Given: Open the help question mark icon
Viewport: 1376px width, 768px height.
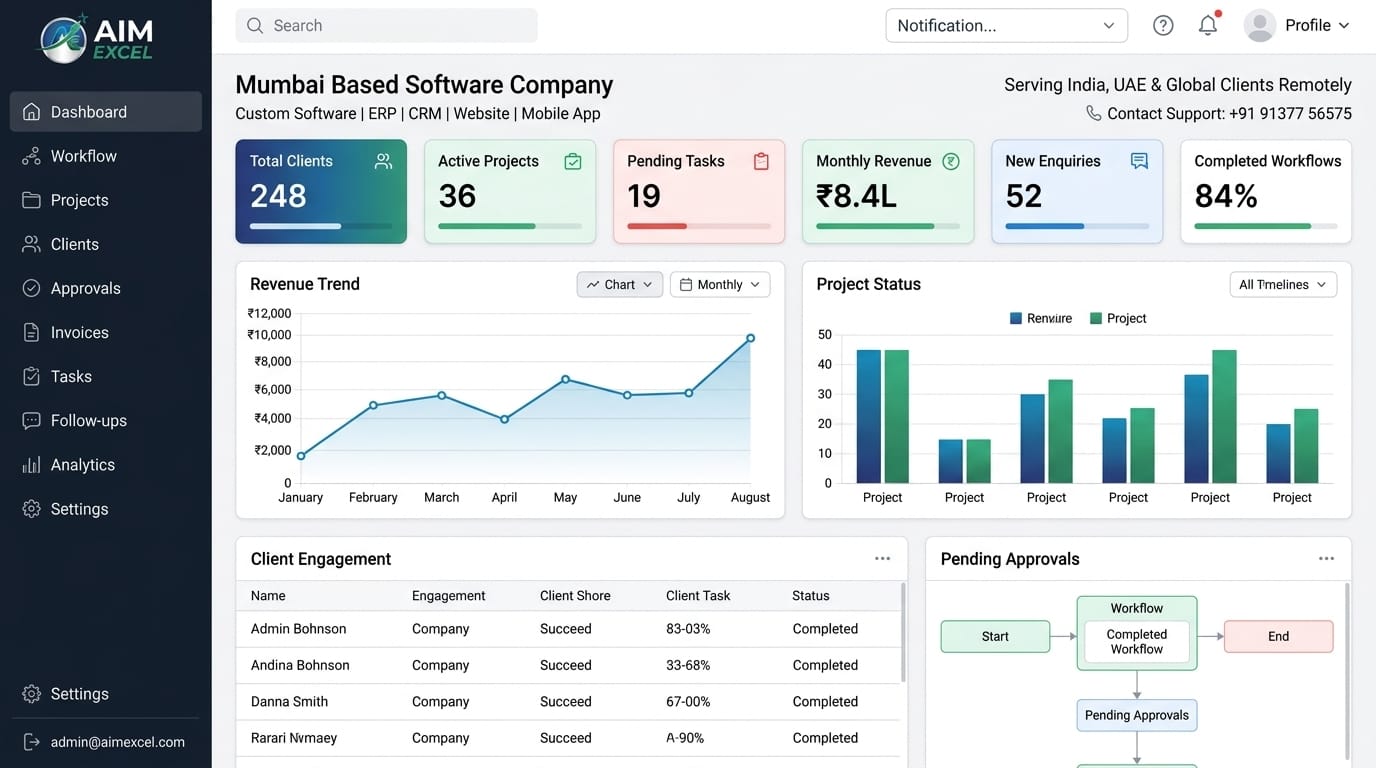Looking at the screenshot, I should (1163, 26).
